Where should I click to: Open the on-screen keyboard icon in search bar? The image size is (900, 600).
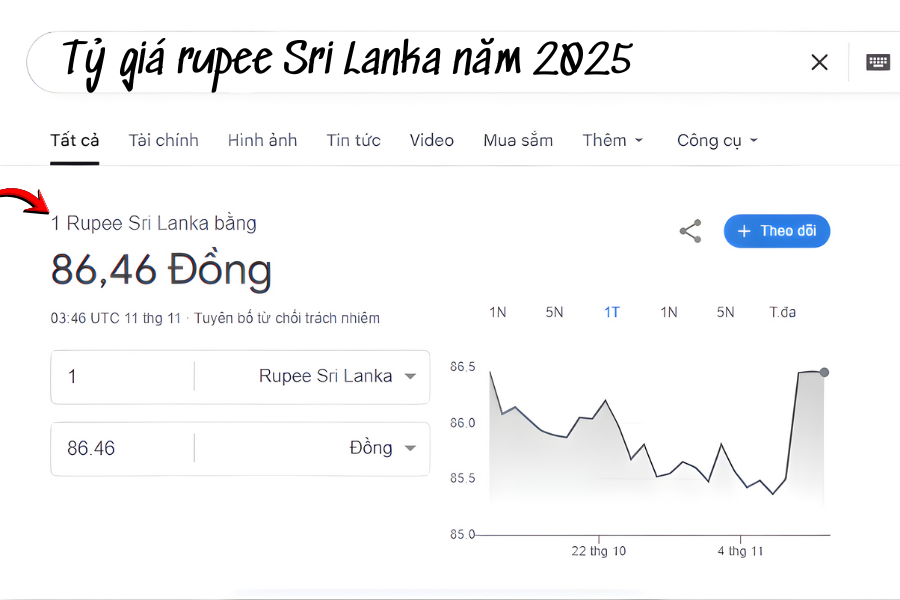point(877,61)
